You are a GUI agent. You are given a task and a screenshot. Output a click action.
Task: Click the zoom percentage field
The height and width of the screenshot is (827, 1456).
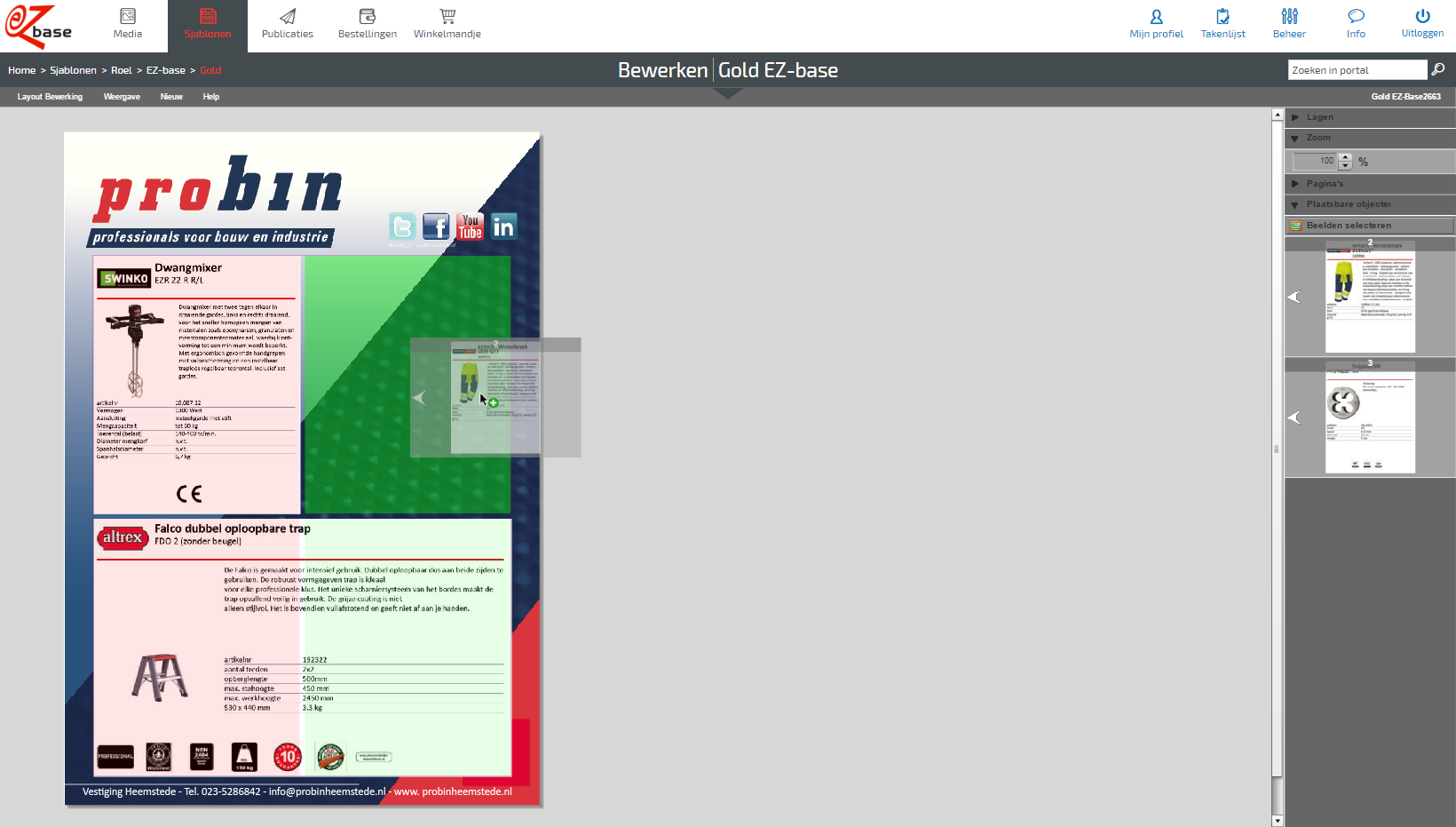click(1316, 161)
